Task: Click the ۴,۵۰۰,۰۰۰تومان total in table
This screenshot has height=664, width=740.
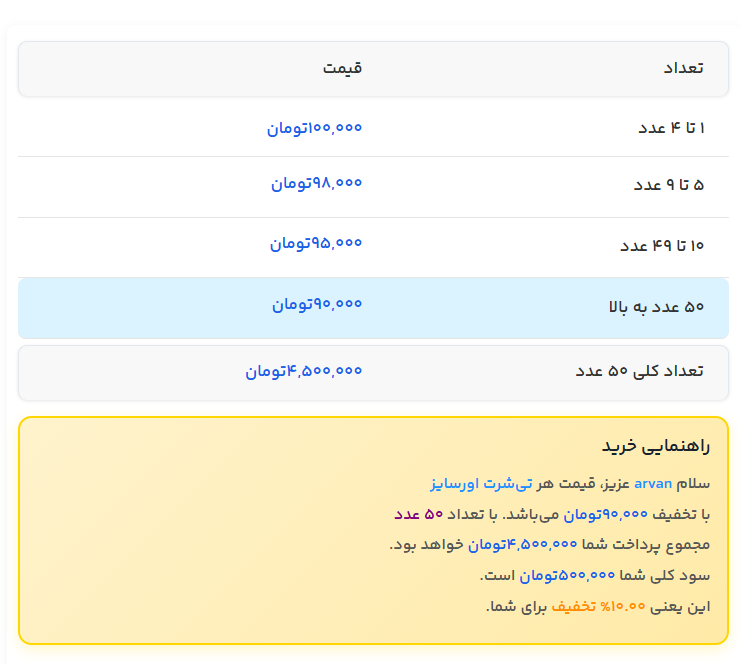Action: click(x=303, y=371)
